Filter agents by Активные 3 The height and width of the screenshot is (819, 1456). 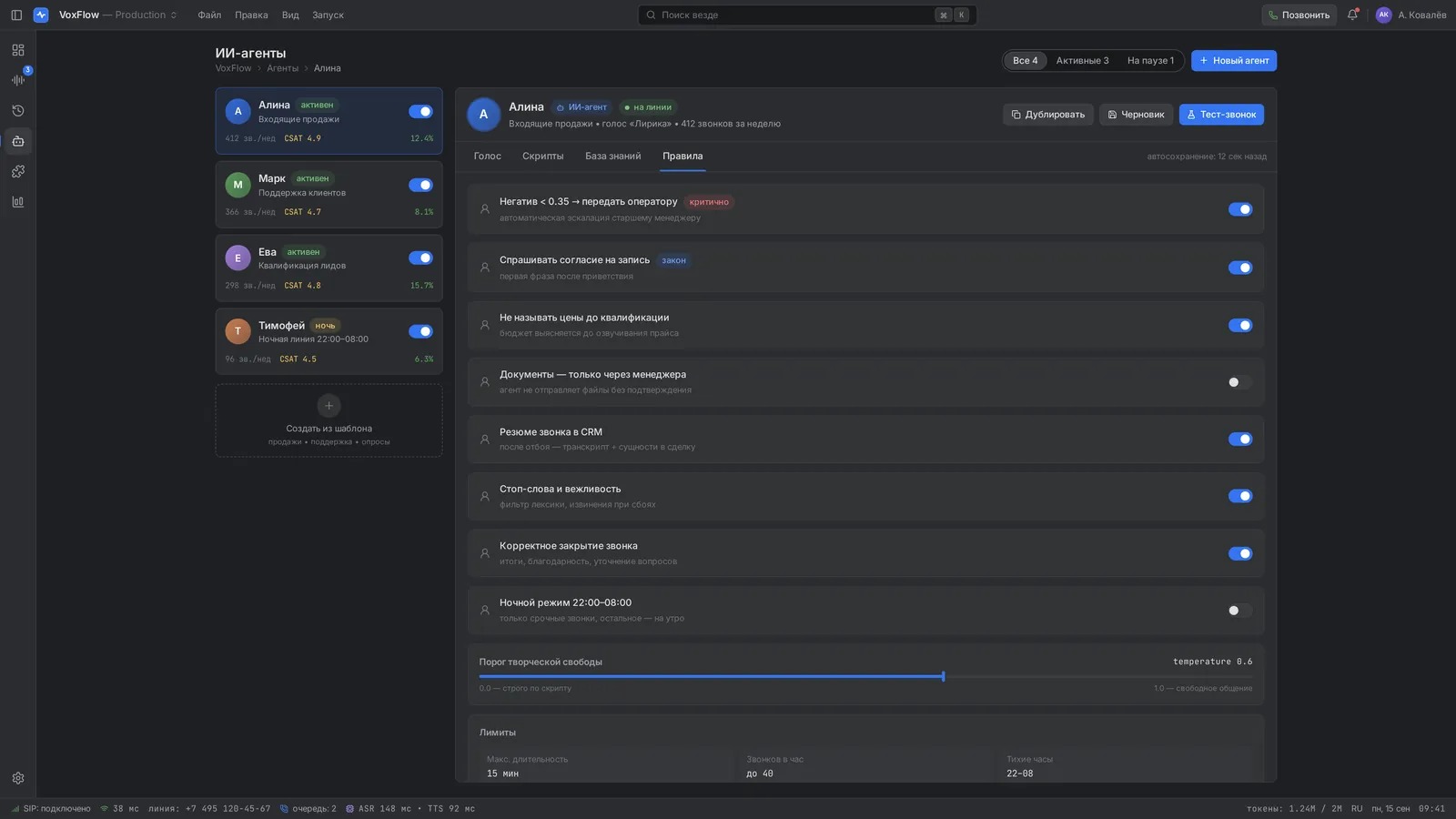[1082, 61]
